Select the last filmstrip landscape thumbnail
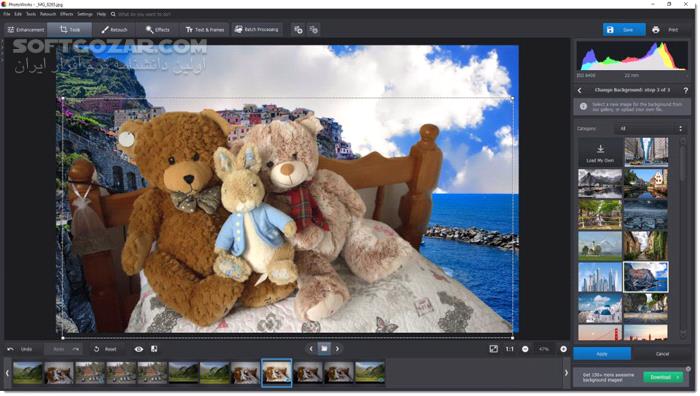The image size is (700, 396). pos(370,372)
